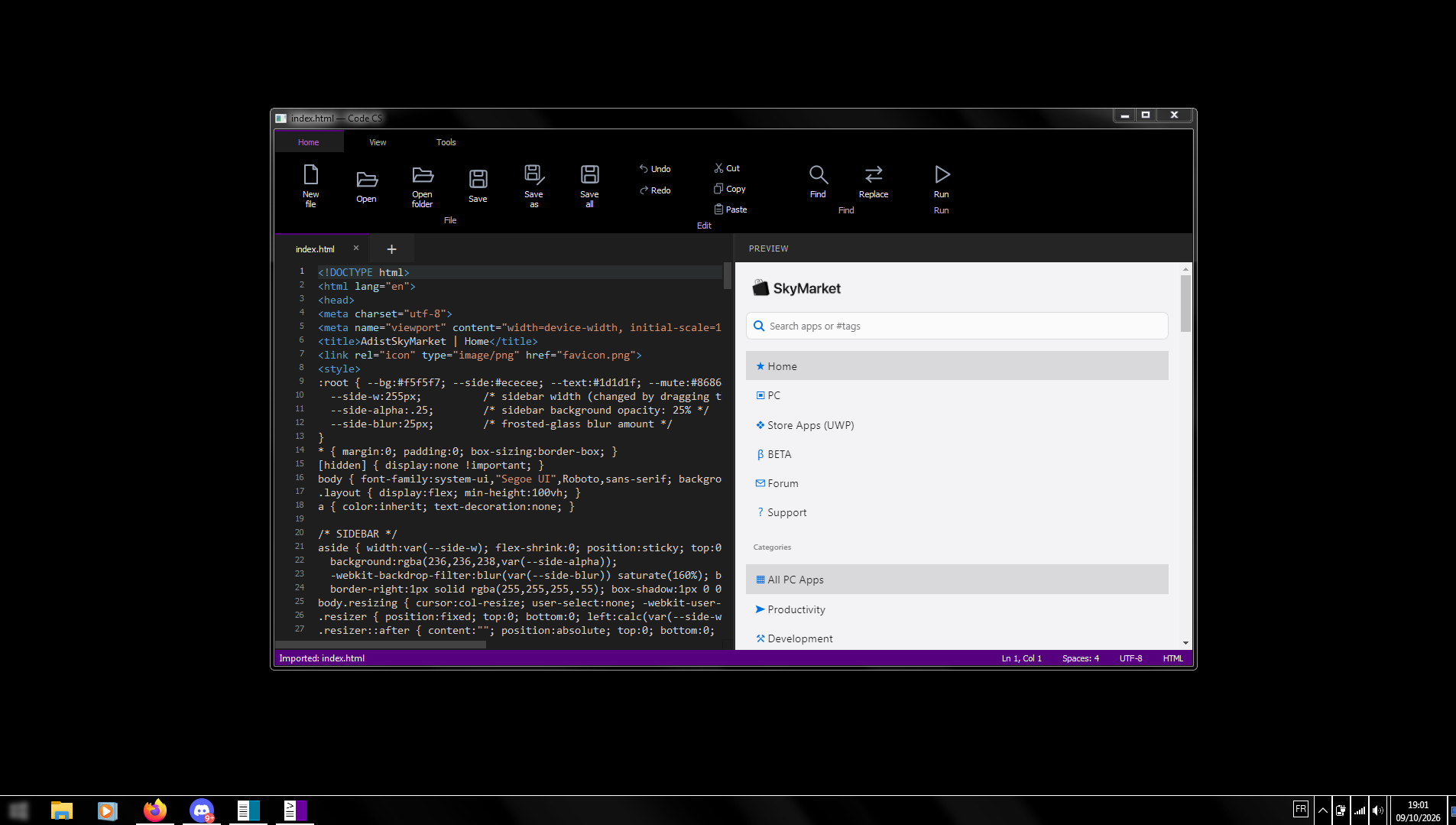Open the View ribbon tab
The height and width of the screenshot is (825, 1456).
point(378,142)
